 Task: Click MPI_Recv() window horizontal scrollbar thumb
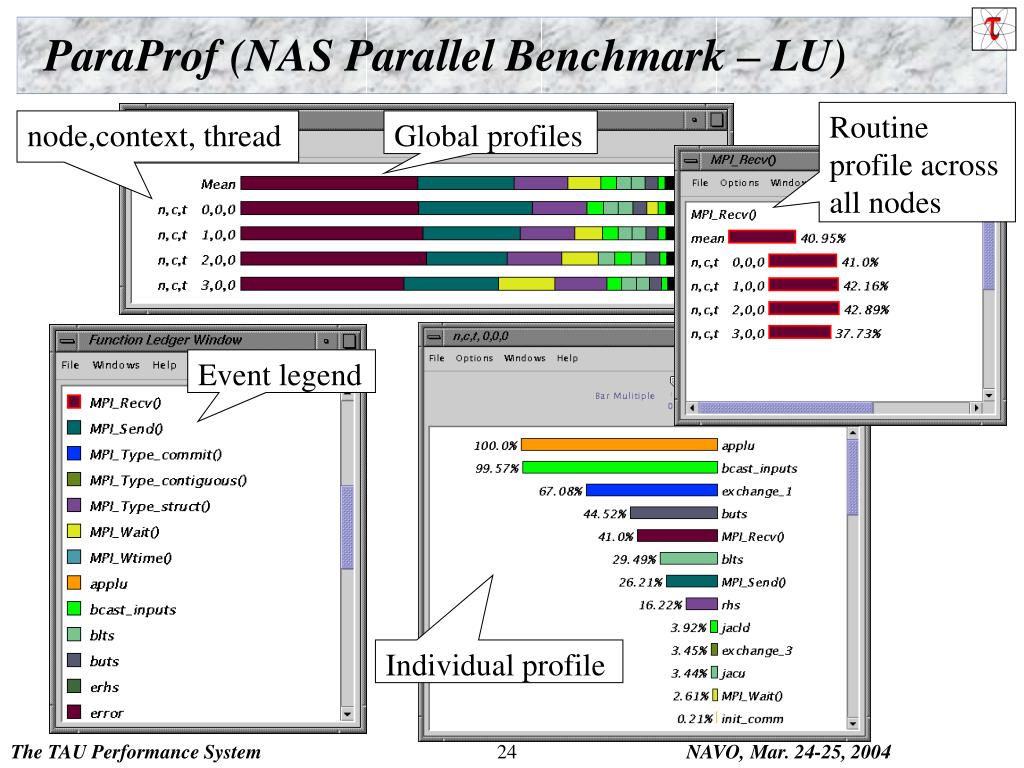coord(786,408)
